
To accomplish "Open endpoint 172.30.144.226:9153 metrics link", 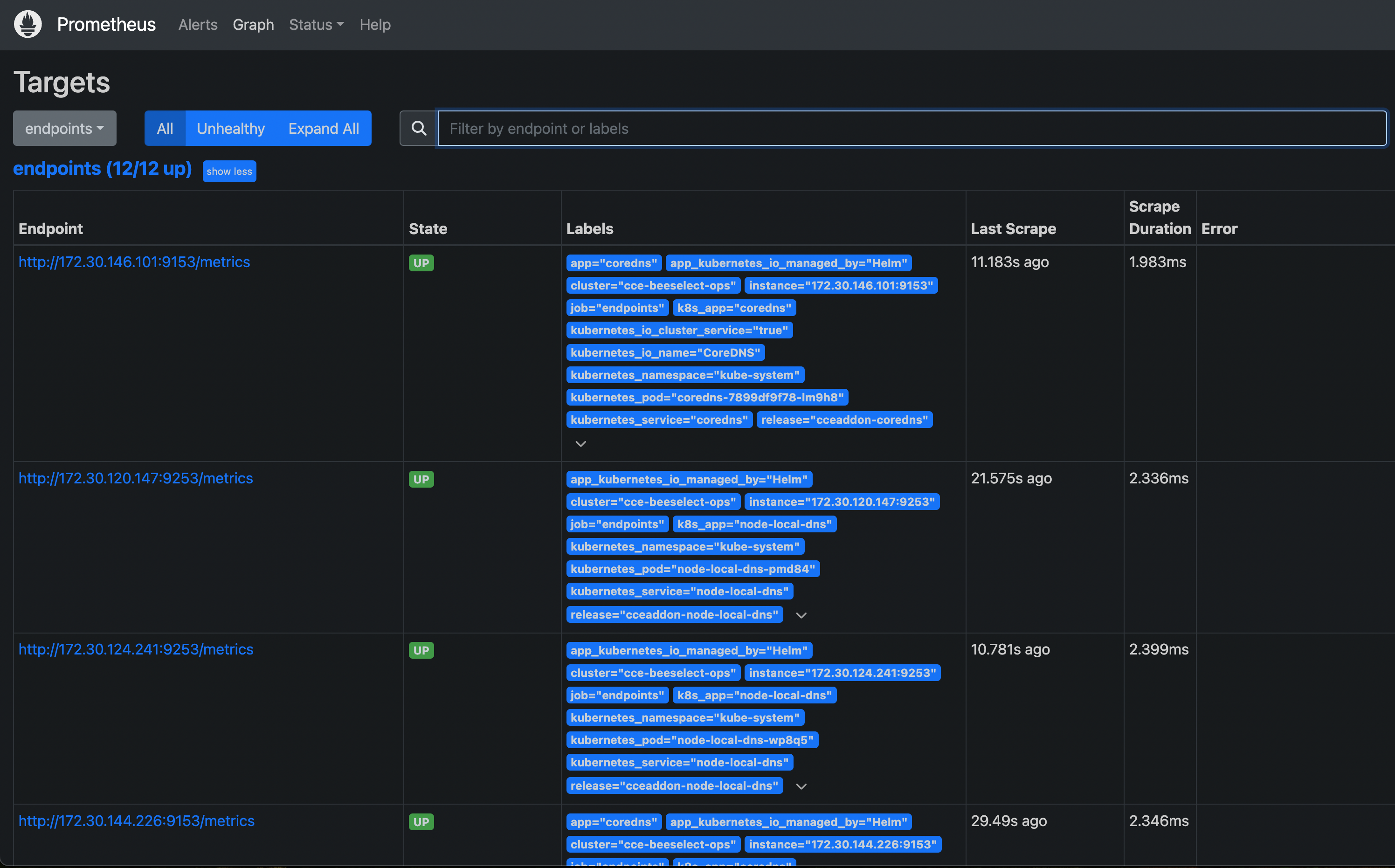I will pos(137,821).
